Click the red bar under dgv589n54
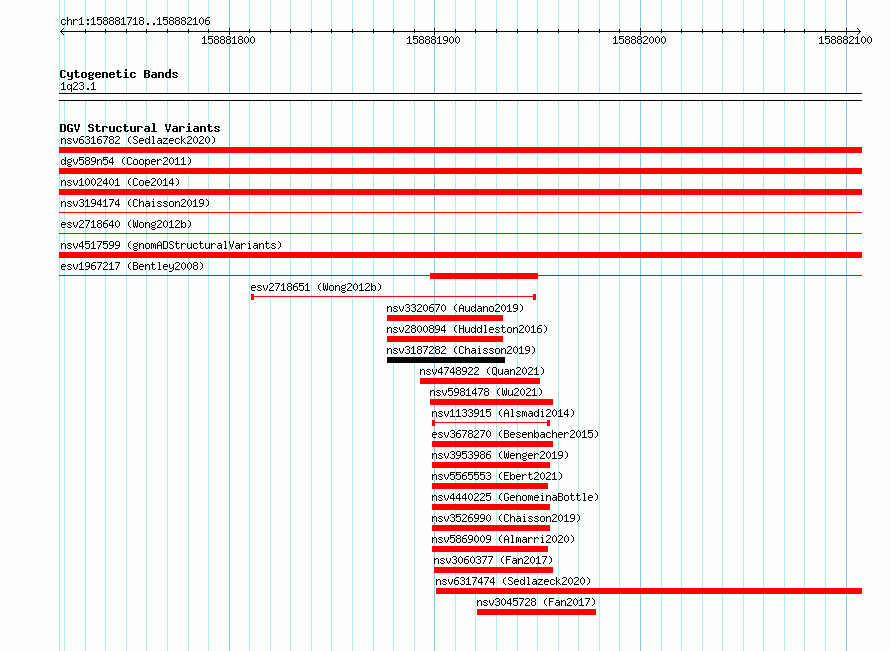The height and width of the screenshot is (651, 890). (x=460, y=171)
